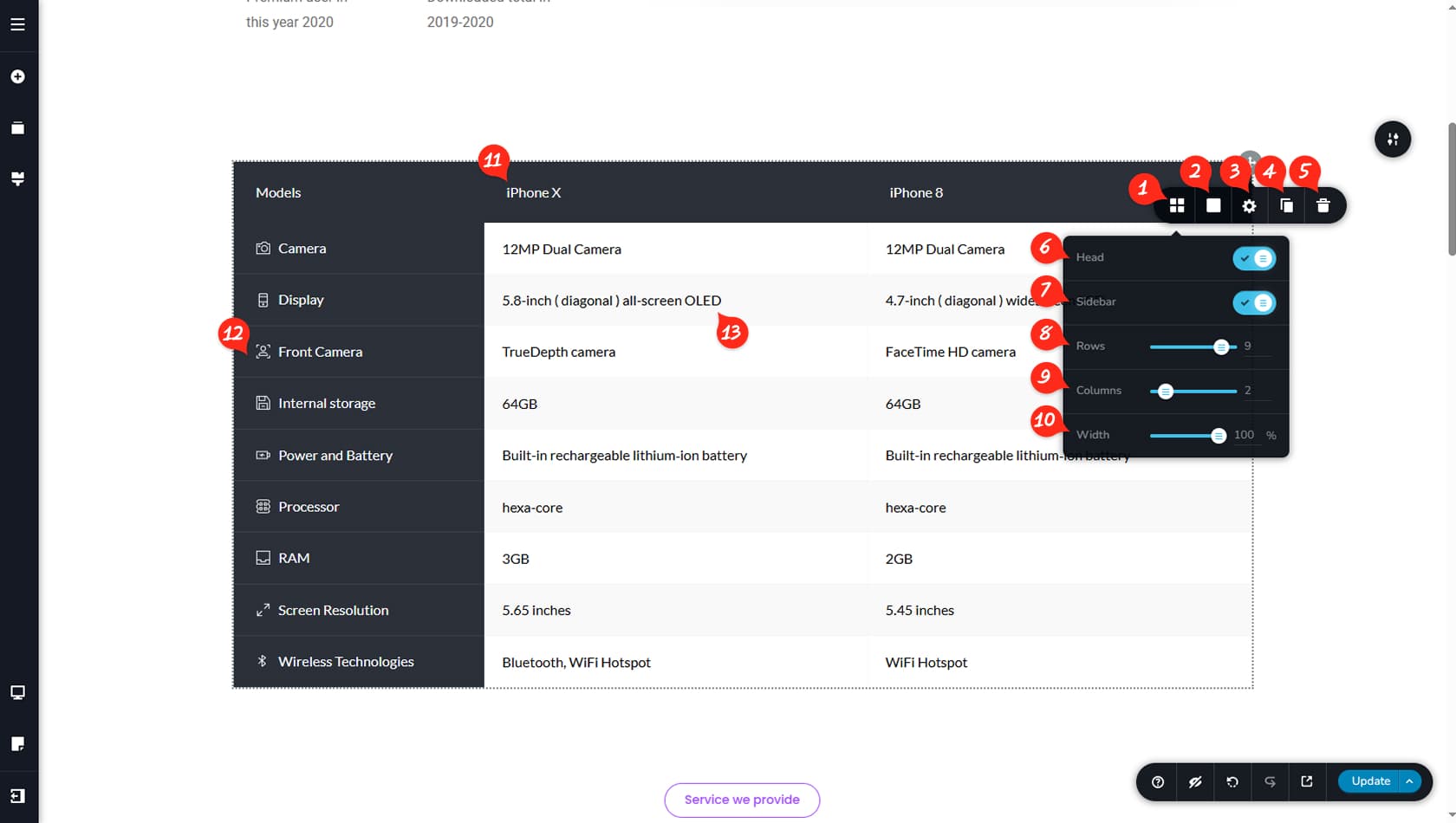Screen dimensions: 1456x823
Task: Open the notes page icon in sidebar
Action: (x=17, y=743)
